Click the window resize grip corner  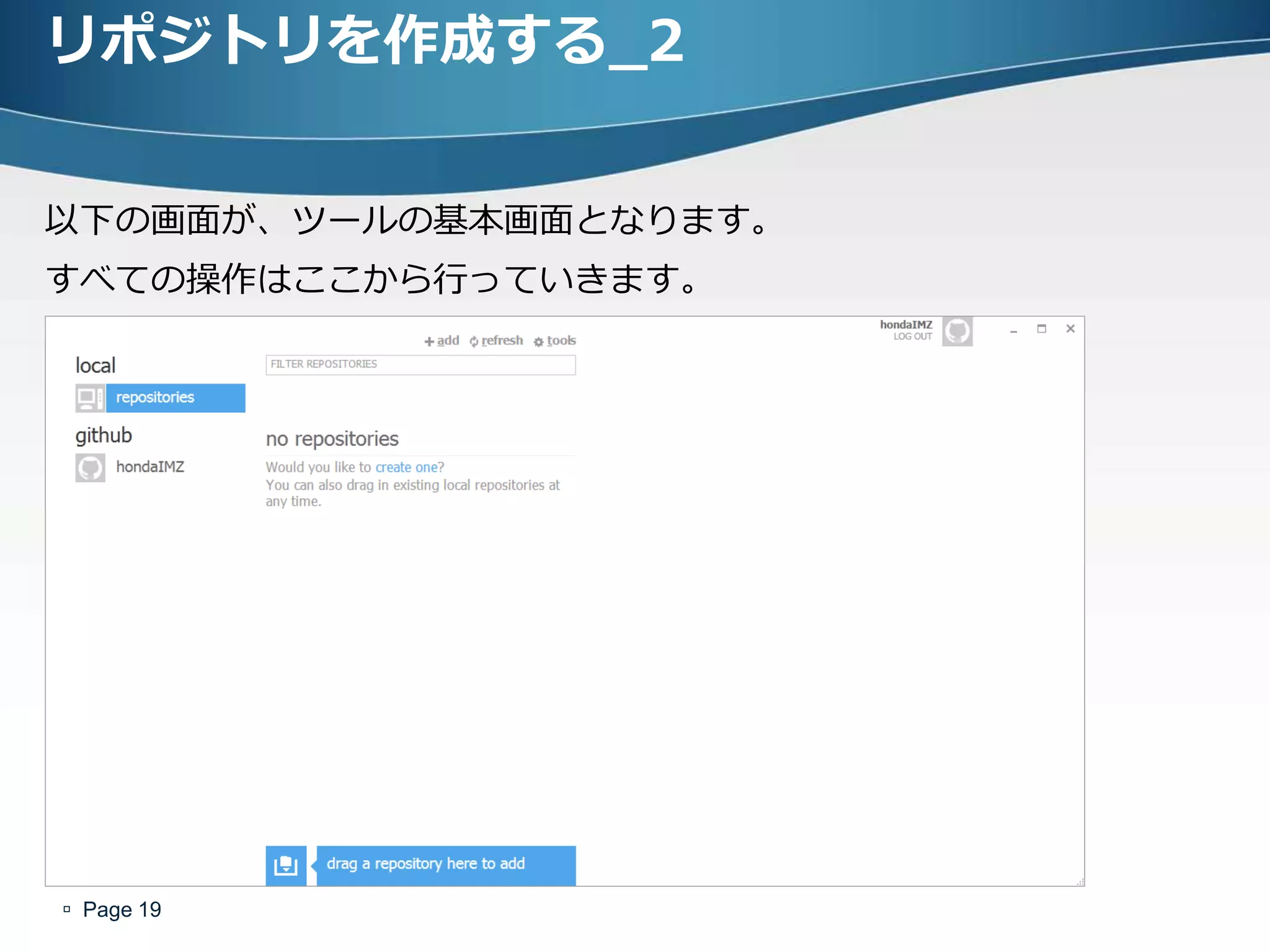click(1080, 881)
